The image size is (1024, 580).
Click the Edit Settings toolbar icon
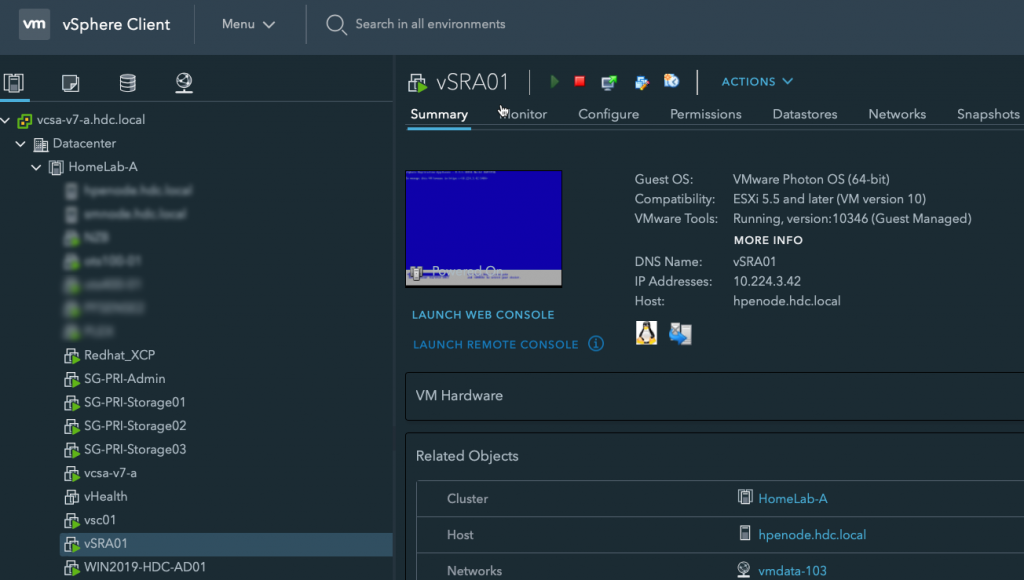point(642,82)
